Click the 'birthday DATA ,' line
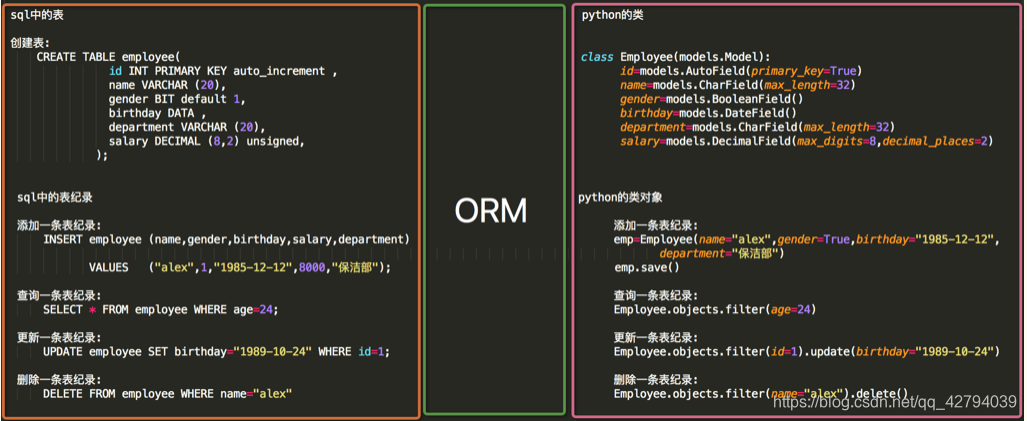The height and width of the screenshot is (421, 1027). (x=157, y=113)
